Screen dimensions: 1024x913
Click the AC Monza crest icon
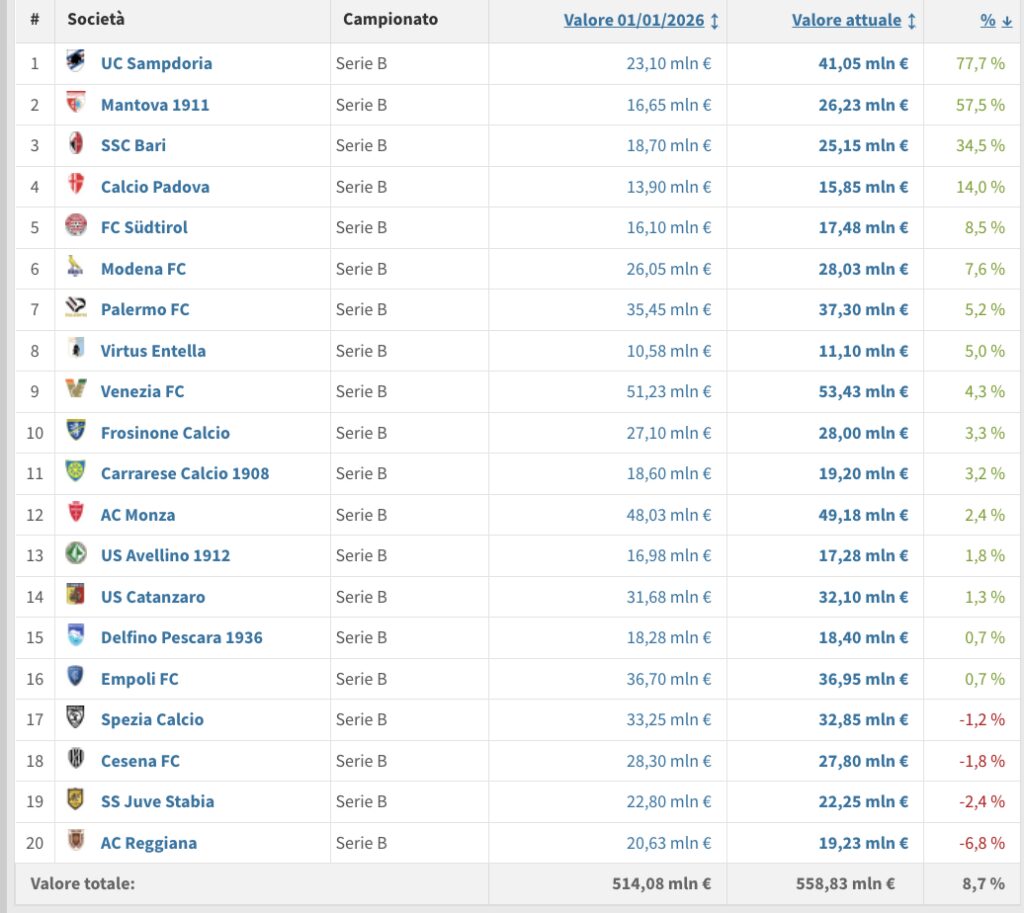pos(76,514)
